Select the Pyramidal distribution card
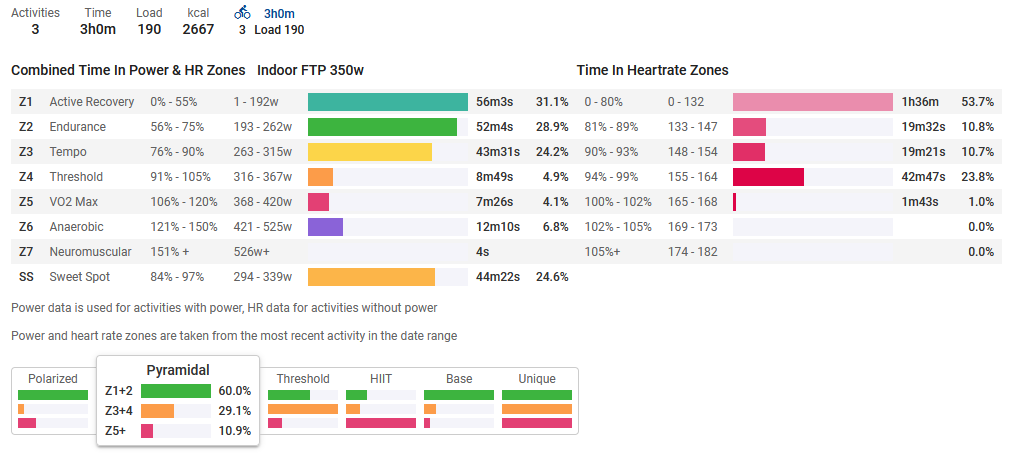 (178, 400)
